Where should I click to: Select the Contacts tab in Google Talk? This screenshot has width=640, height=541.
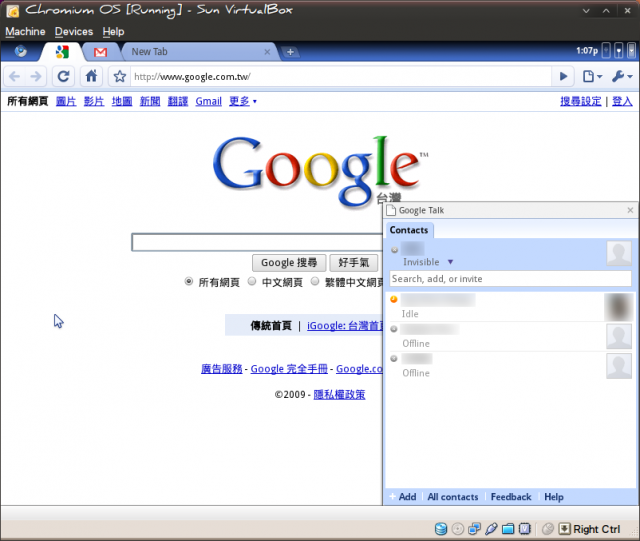[409, 230]
